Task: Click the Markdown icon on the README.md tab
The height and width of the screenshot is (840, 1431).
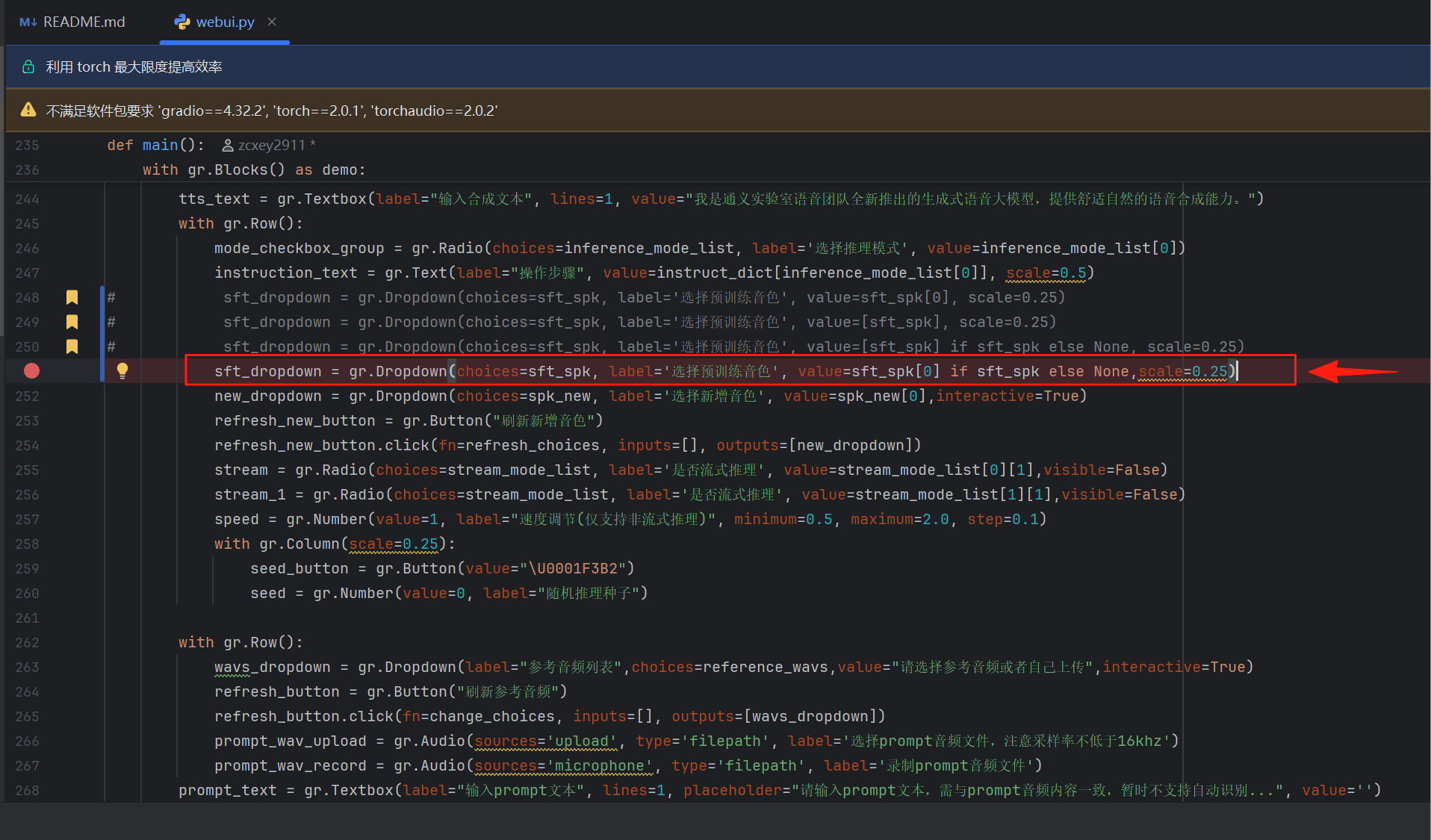Action: click(27, 22)
